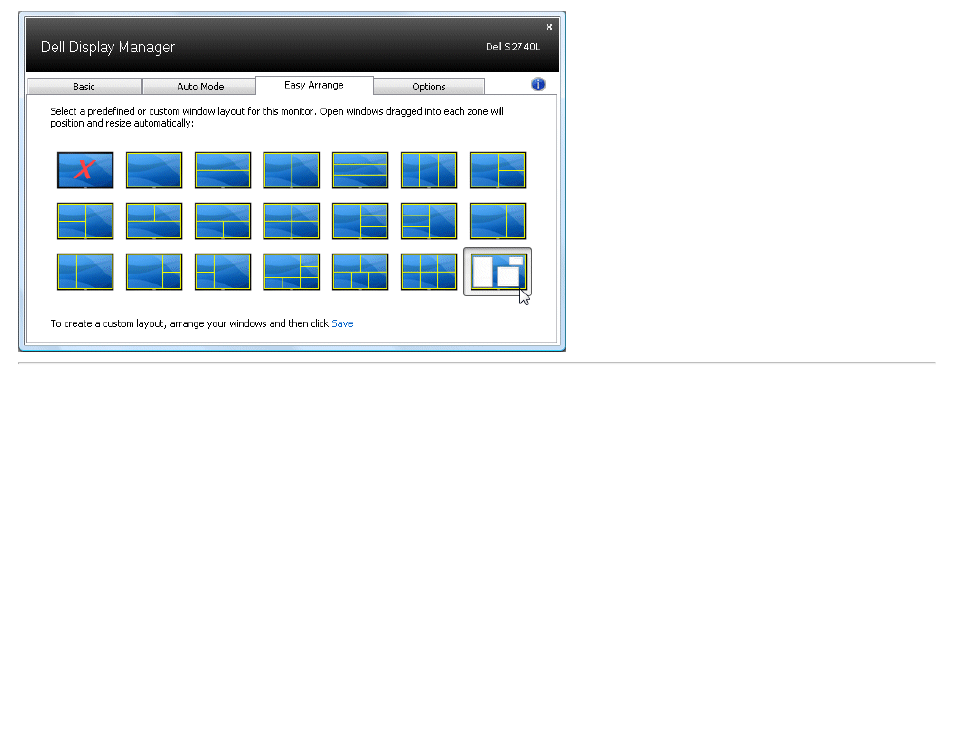The width and height of the screenshot is (954, 737).
Task: Choose layout with three stacked zones on left
Action: pyautogui.click(x=429, y=221)
